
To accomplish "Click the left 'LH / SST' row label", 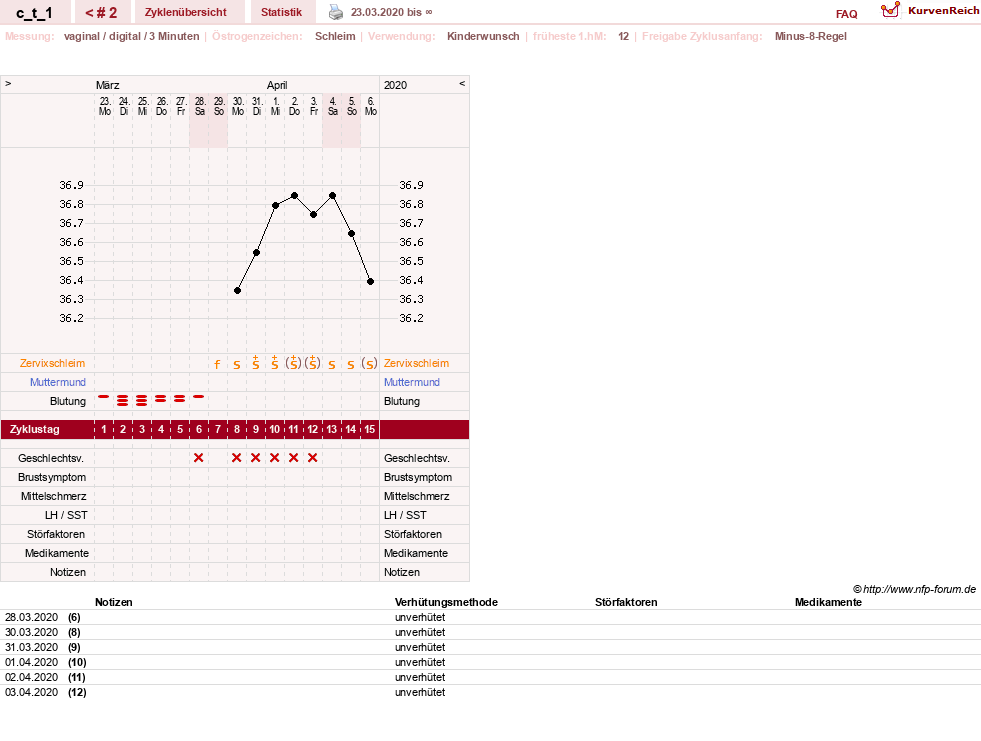I will 66,515.
